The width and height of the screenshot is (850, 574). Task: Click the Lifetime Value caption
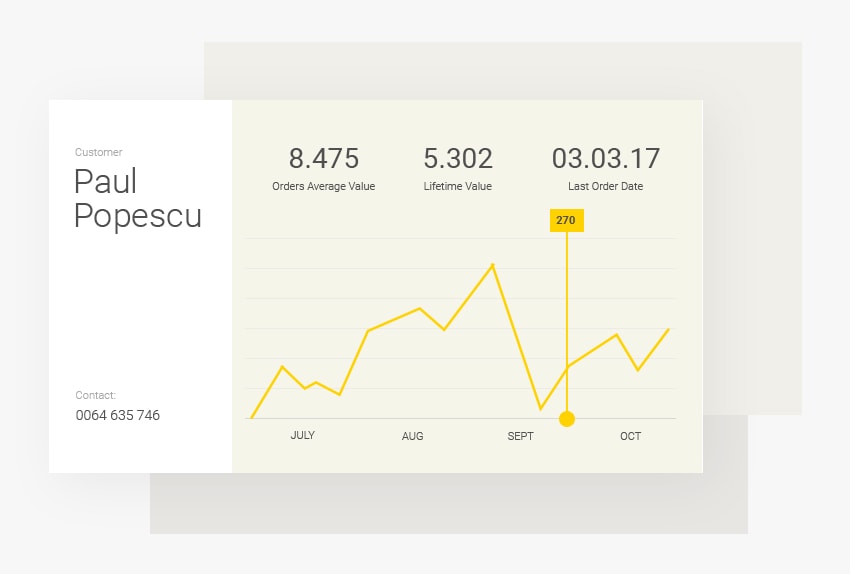pyautogui.click(x=458, y=186)
